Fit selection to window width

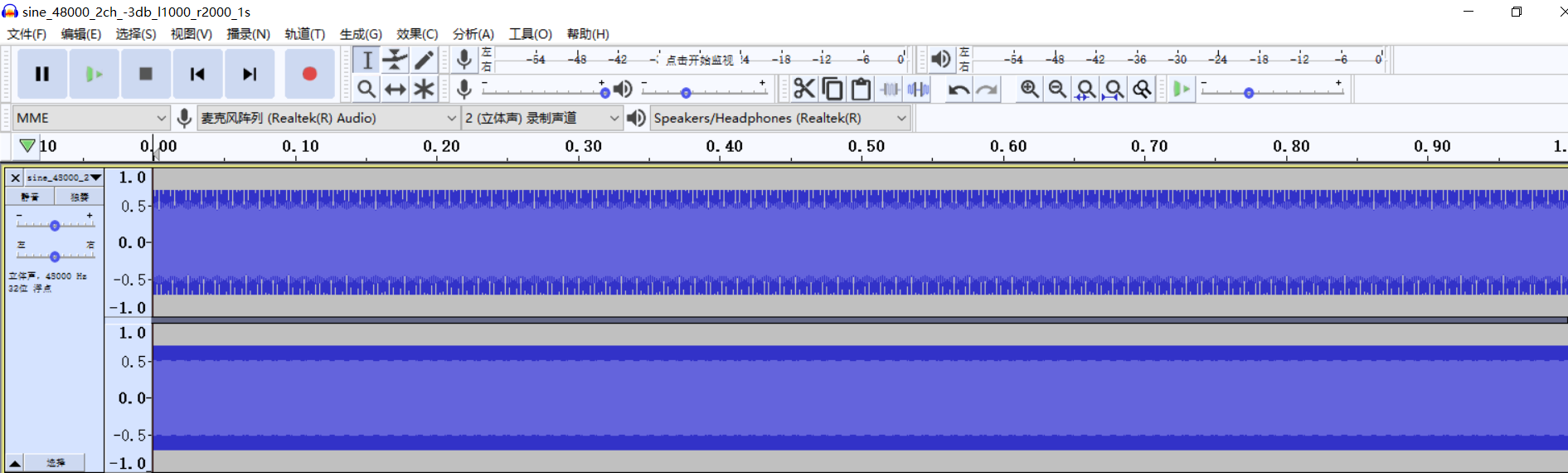click(1085, 89)
